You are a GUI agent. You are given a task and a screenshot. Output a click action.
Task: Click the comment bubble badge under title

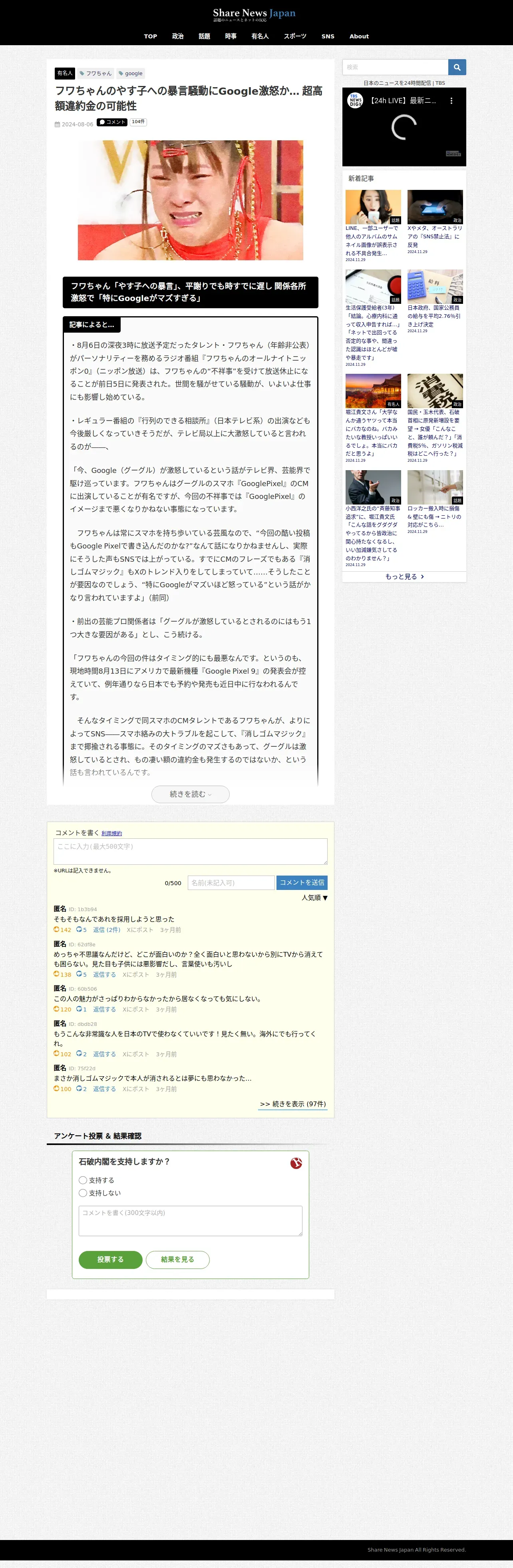(112, 122)
